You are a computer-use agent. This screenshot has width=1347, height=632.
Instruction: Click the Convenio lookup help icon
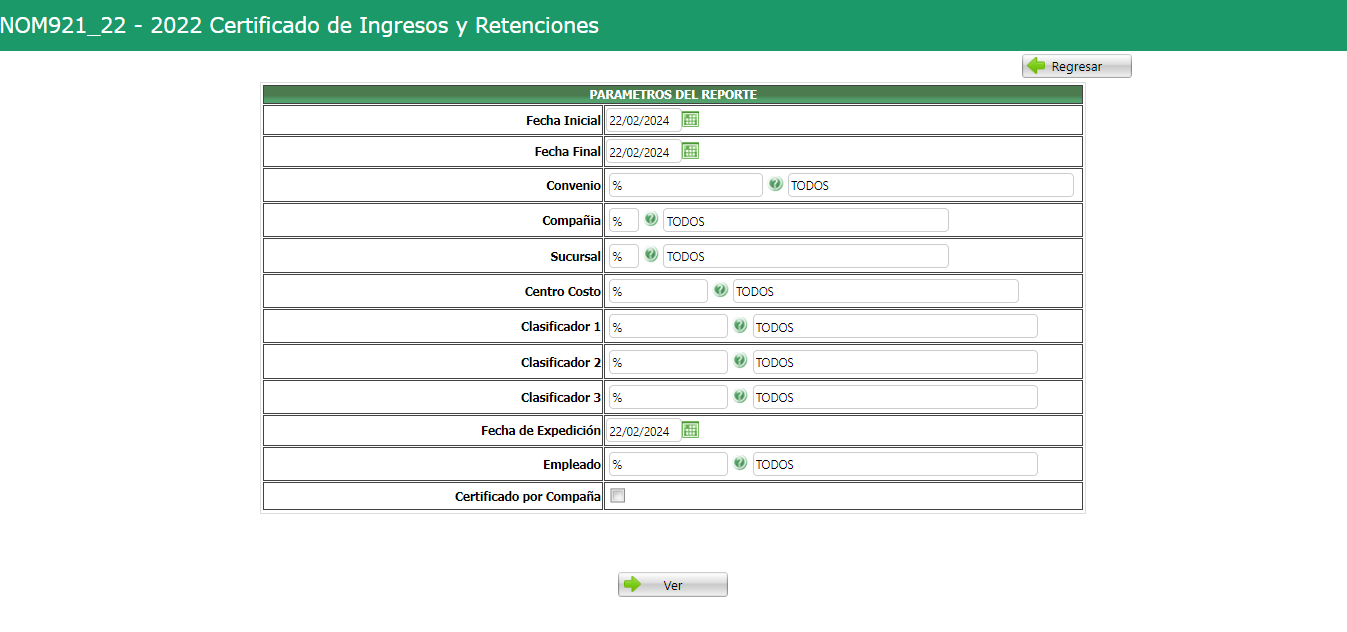click(775, 184)
